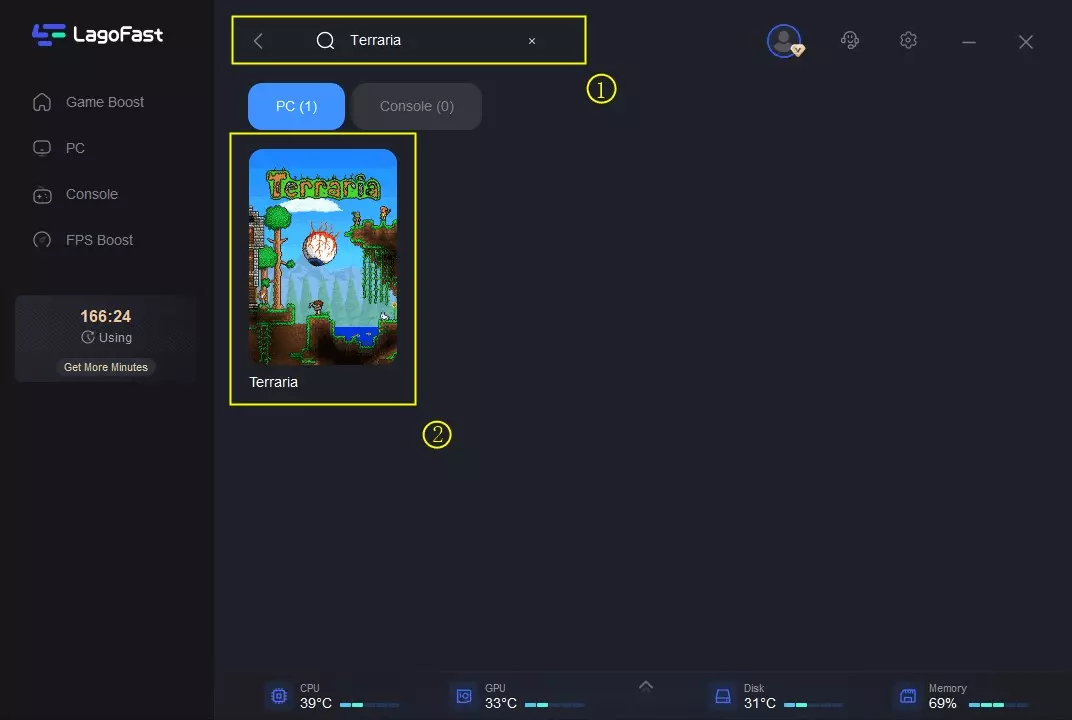Click the GPU 33°C temperature reading
1072x720 pixels.
point(500,703)
